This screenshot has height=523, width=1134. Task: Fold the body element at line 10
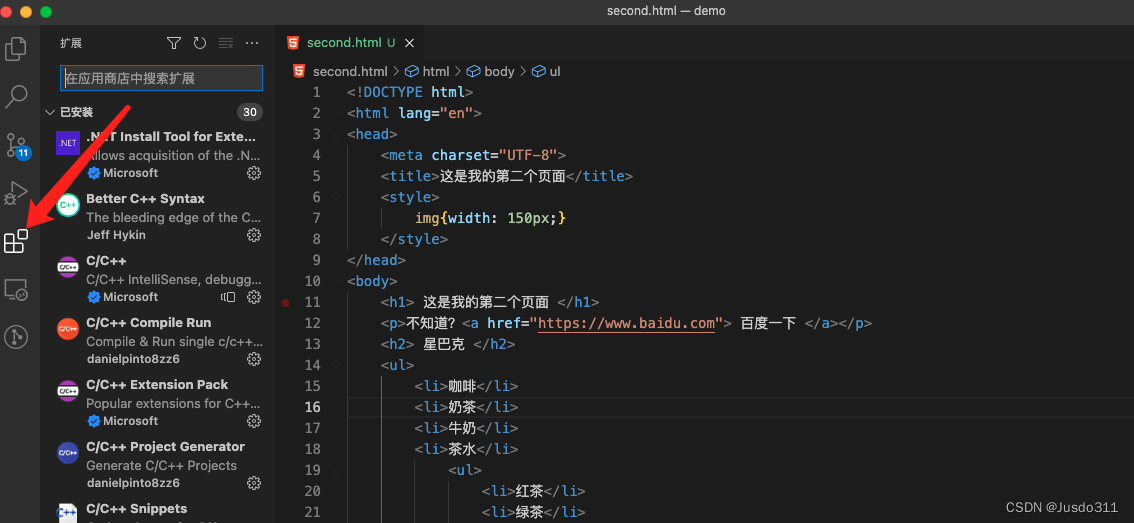[x=336, y=281]
